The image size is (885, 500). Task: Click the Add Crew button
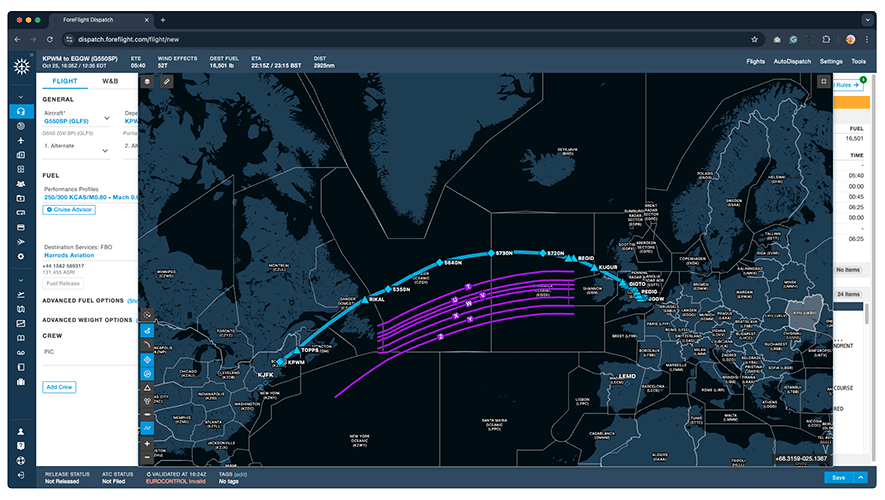click(x=59, y=387)
